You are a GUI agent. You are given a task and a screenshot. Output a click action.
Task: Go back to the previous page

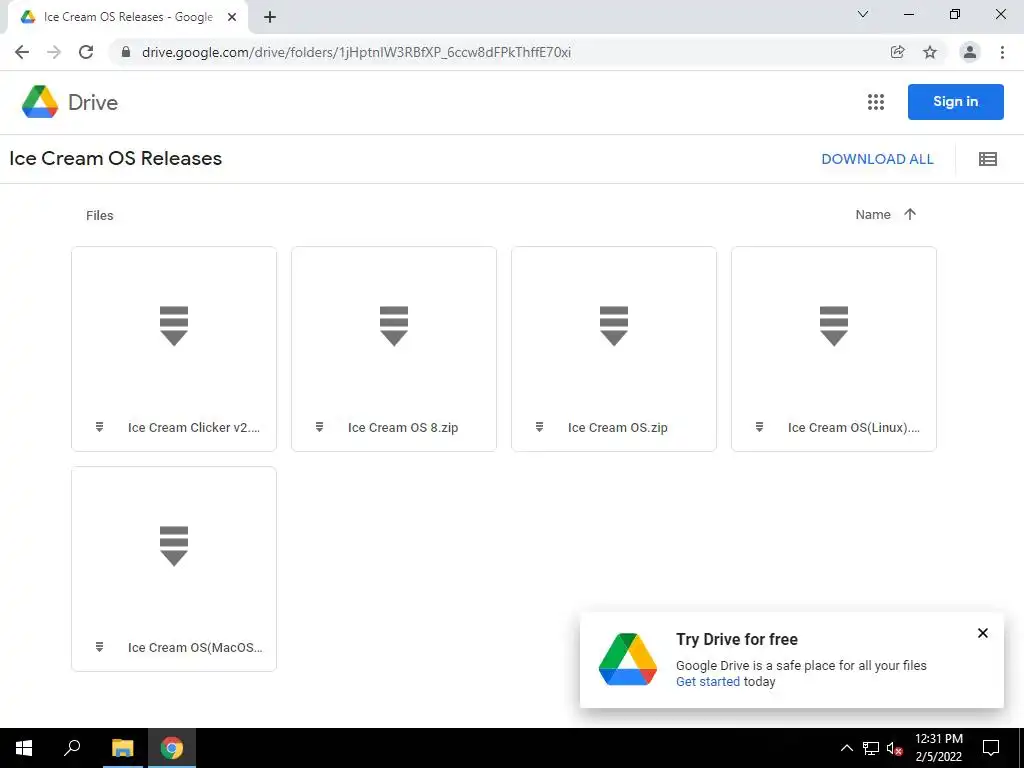coord(22,52)
